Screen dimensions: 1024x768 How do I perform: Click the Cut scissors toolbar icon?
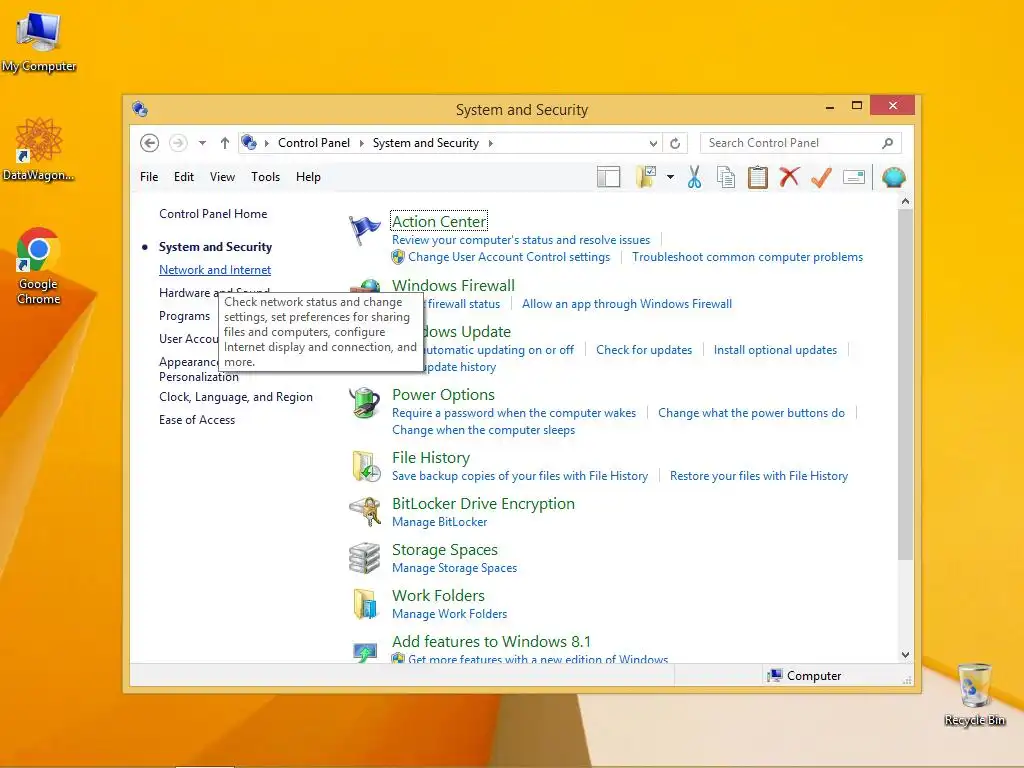tap(694, 177)
